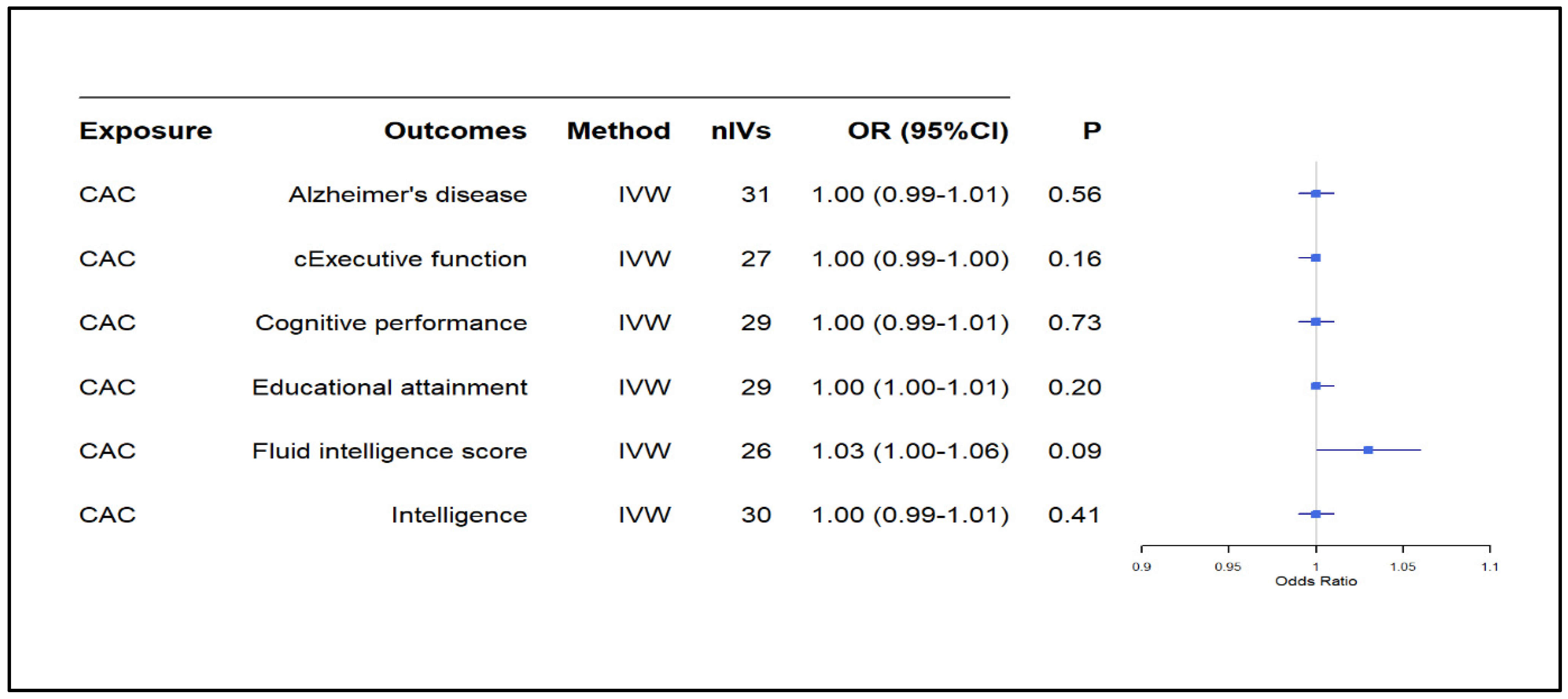
Task: Click the nIVs column header
Action: 740,131
